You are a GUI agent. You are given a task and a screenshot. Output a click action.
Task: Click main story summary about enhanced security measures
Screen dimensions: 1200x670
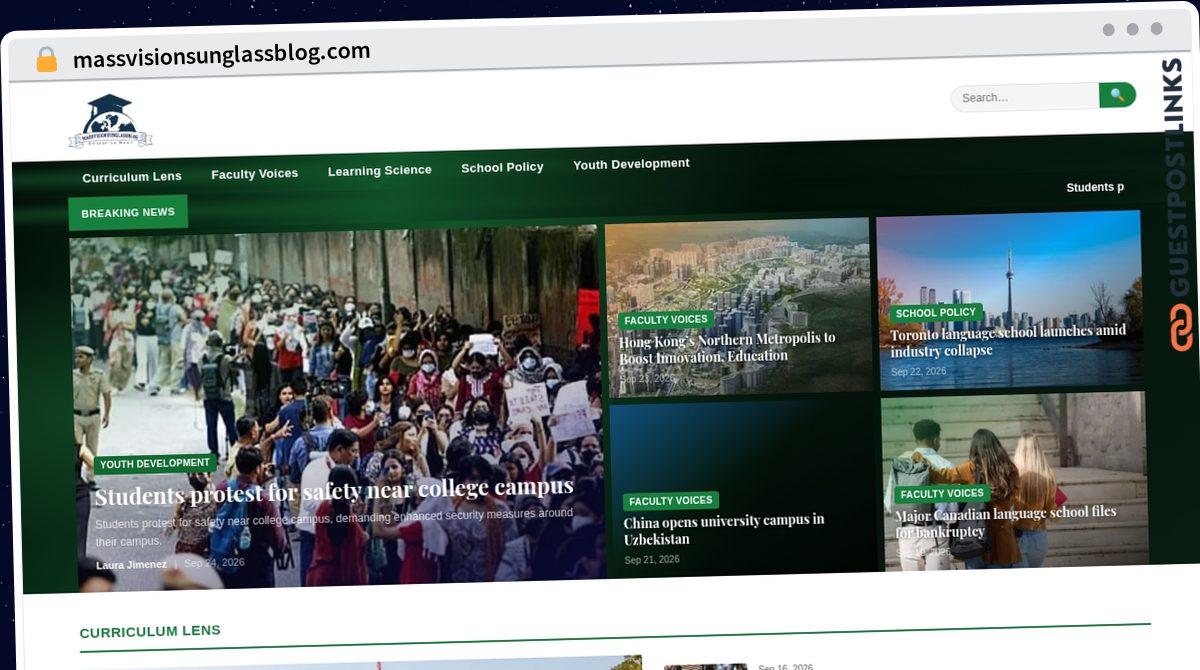click(334, 527)
